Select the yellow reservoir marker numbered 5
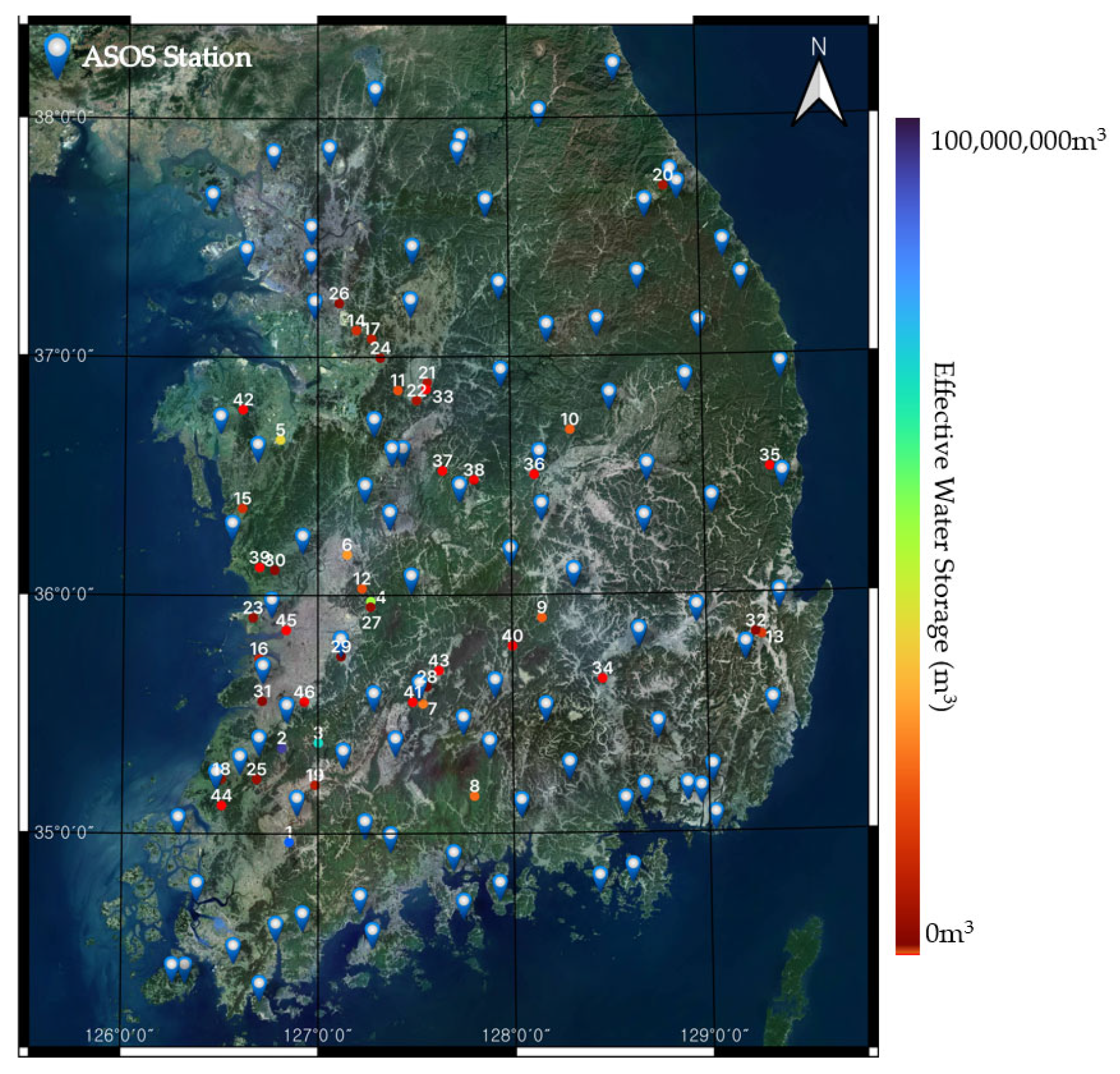Image resolution: width=1120 pixels, height=1074 pixels. [280, 440]
